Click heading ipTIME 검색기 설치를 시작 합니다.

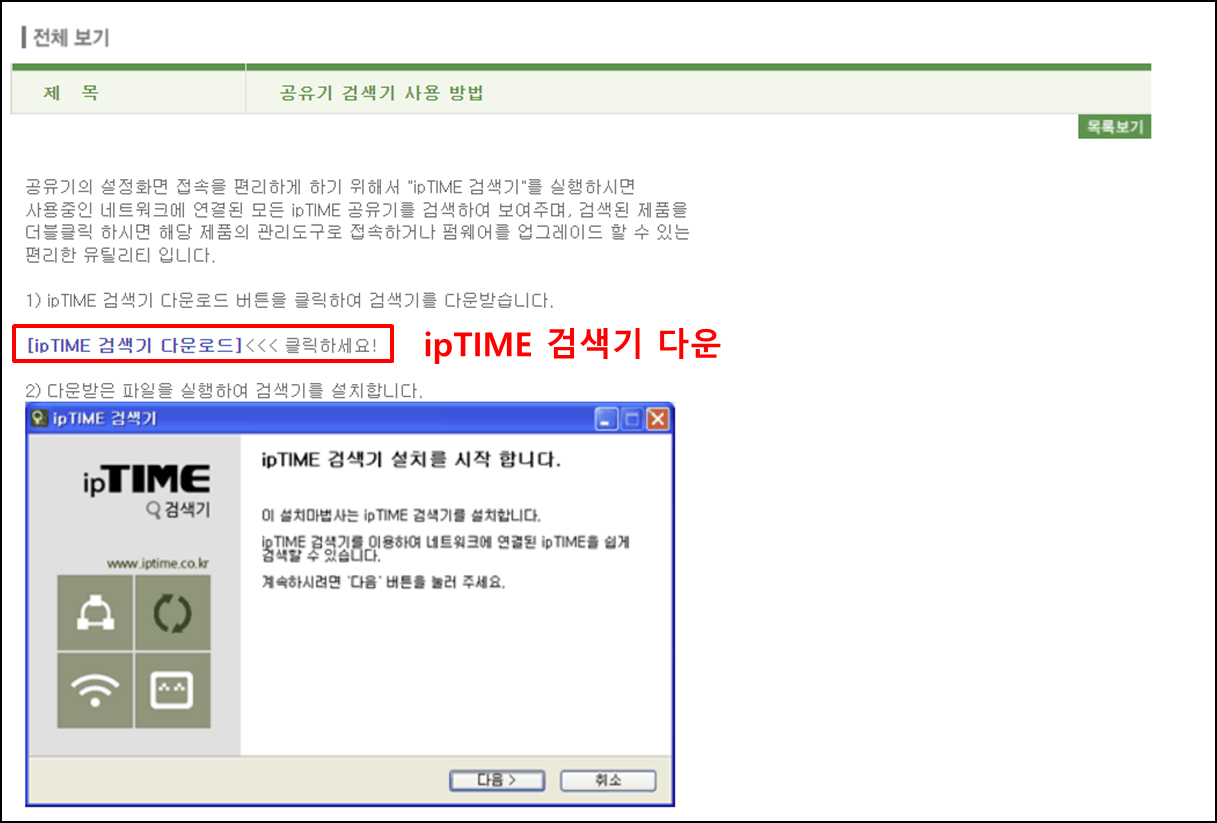(411, 461)
